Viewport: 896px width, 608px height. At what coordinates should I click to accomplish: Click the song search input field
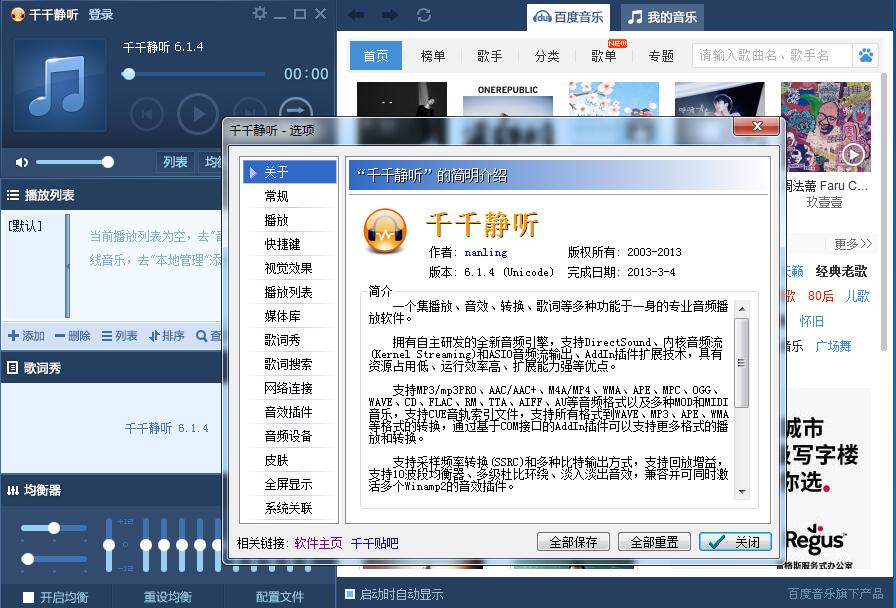pyautogui.click(x=771, y=55)
